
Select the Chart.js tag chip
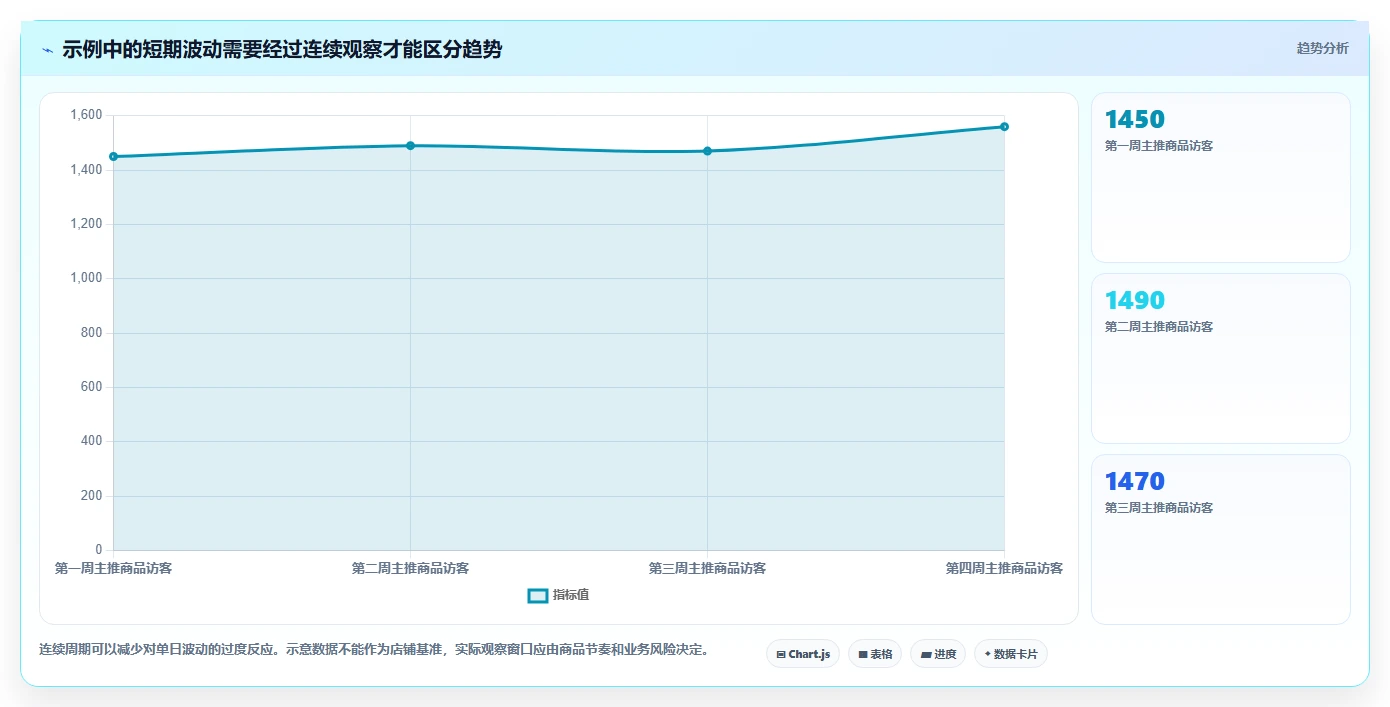point(803,654)
